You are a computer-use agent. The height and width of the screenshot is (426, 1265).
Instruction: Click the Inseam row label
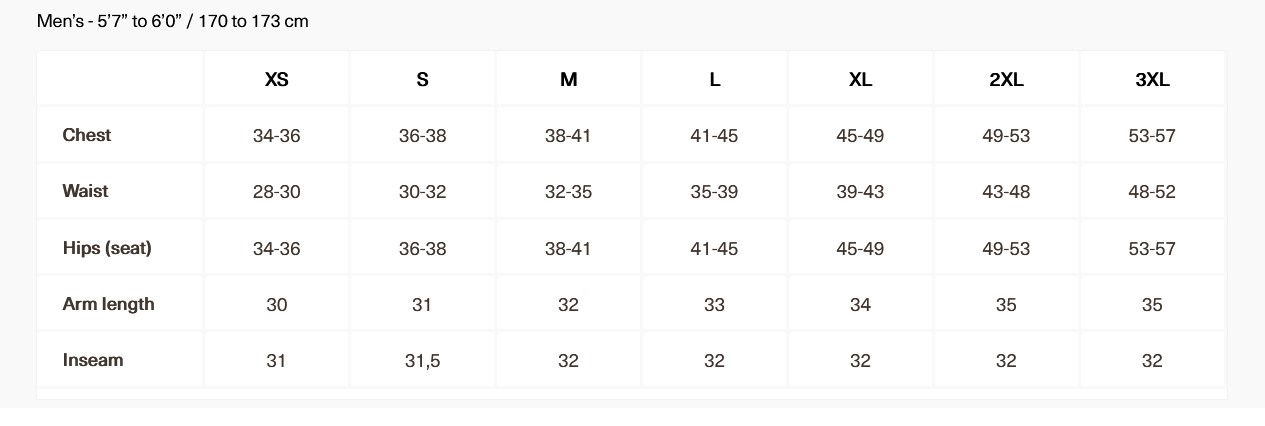click(93, 360)
